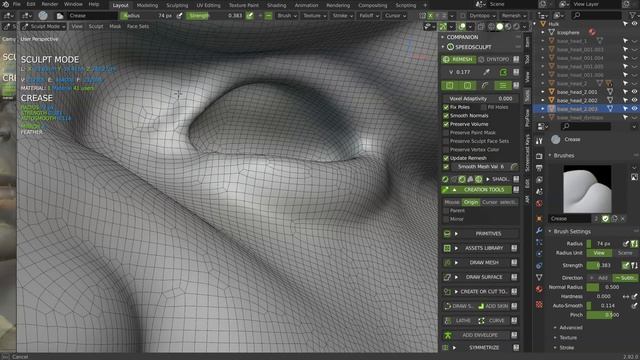Click the Lathe tool icon

[448, 321]
